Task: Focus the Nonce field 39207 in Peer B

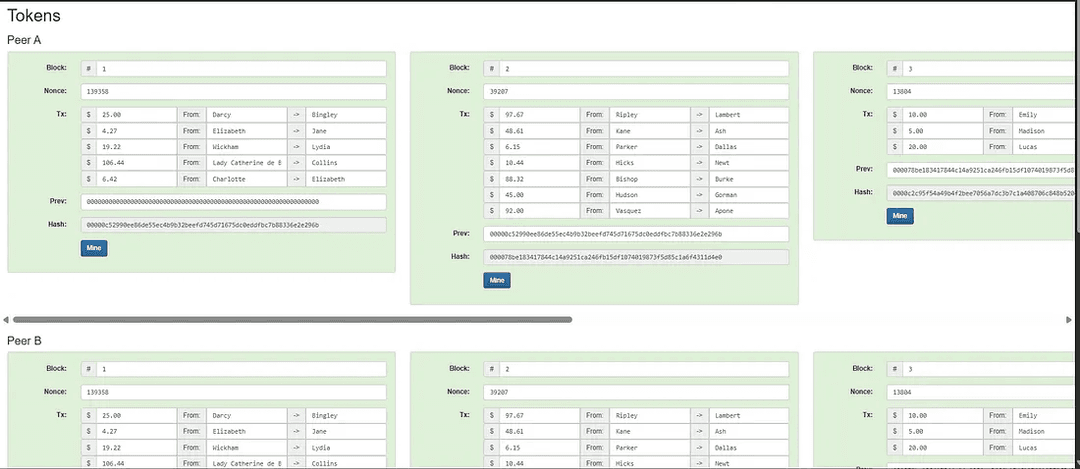Action: [636, 392]
